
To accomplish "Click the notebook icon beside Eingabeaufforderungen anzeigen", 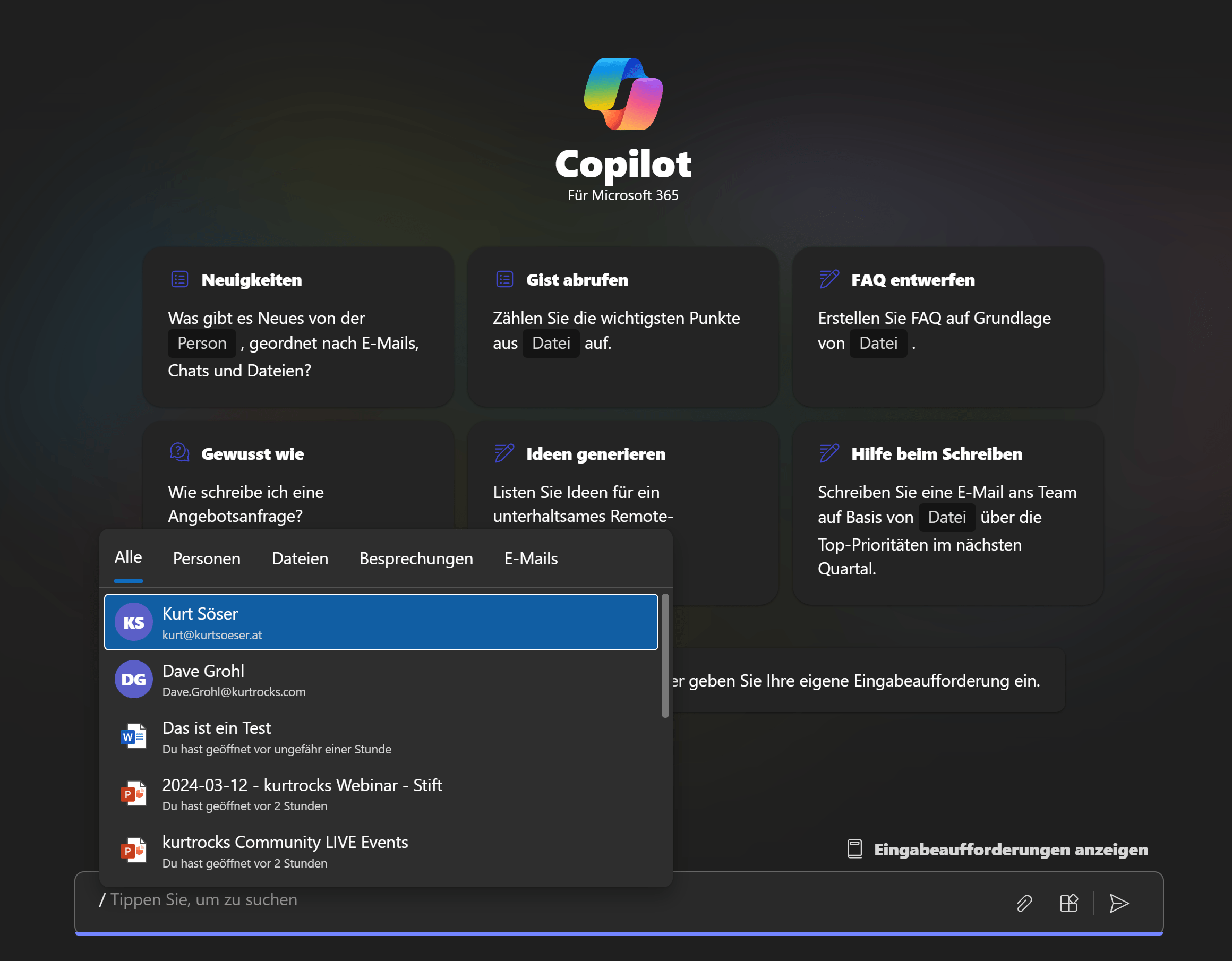I will [x=854, y=850].
